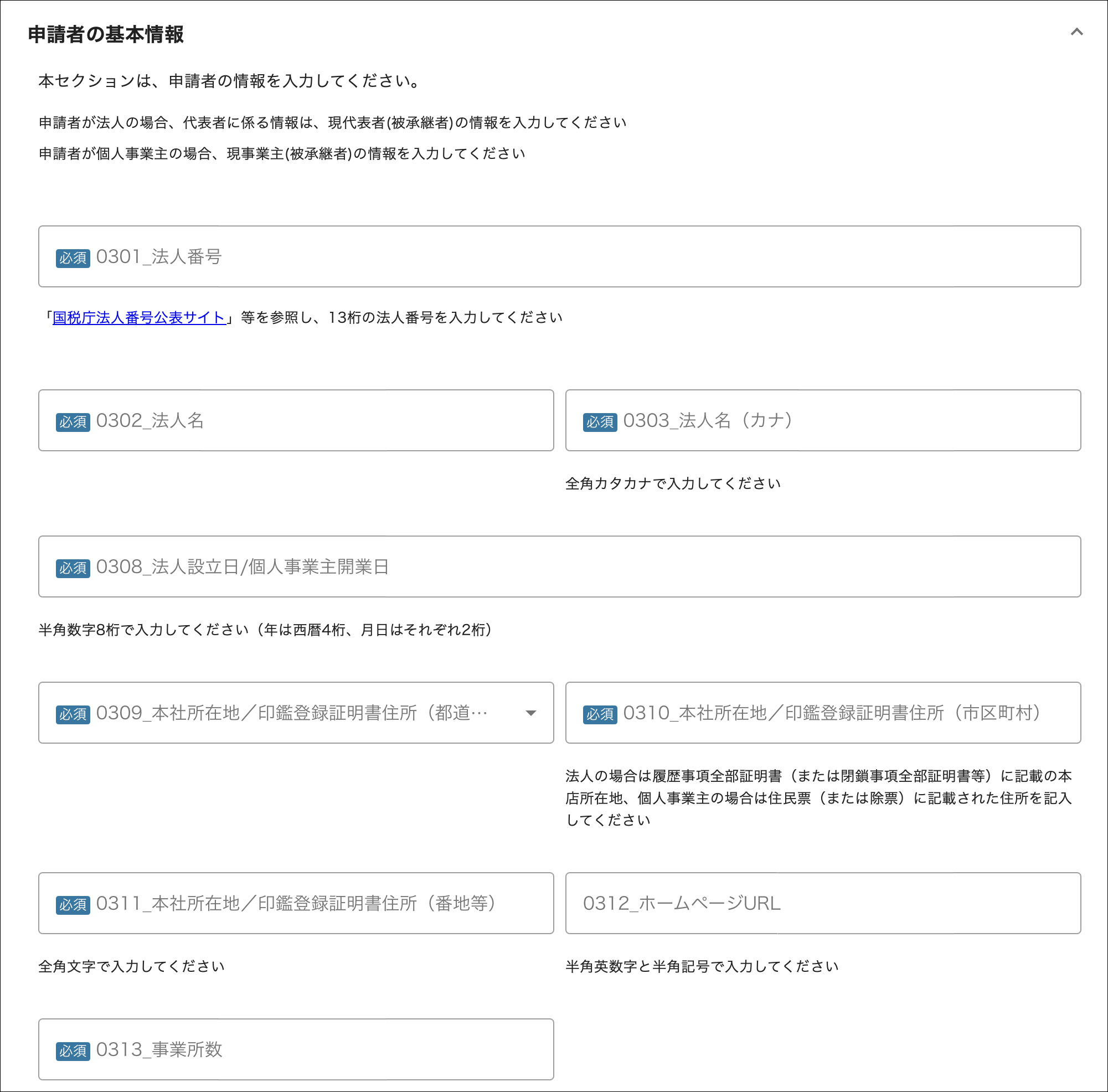Click the 0302_法人名 input field
1108x1092 pixels.
click(x=296, y=420)
